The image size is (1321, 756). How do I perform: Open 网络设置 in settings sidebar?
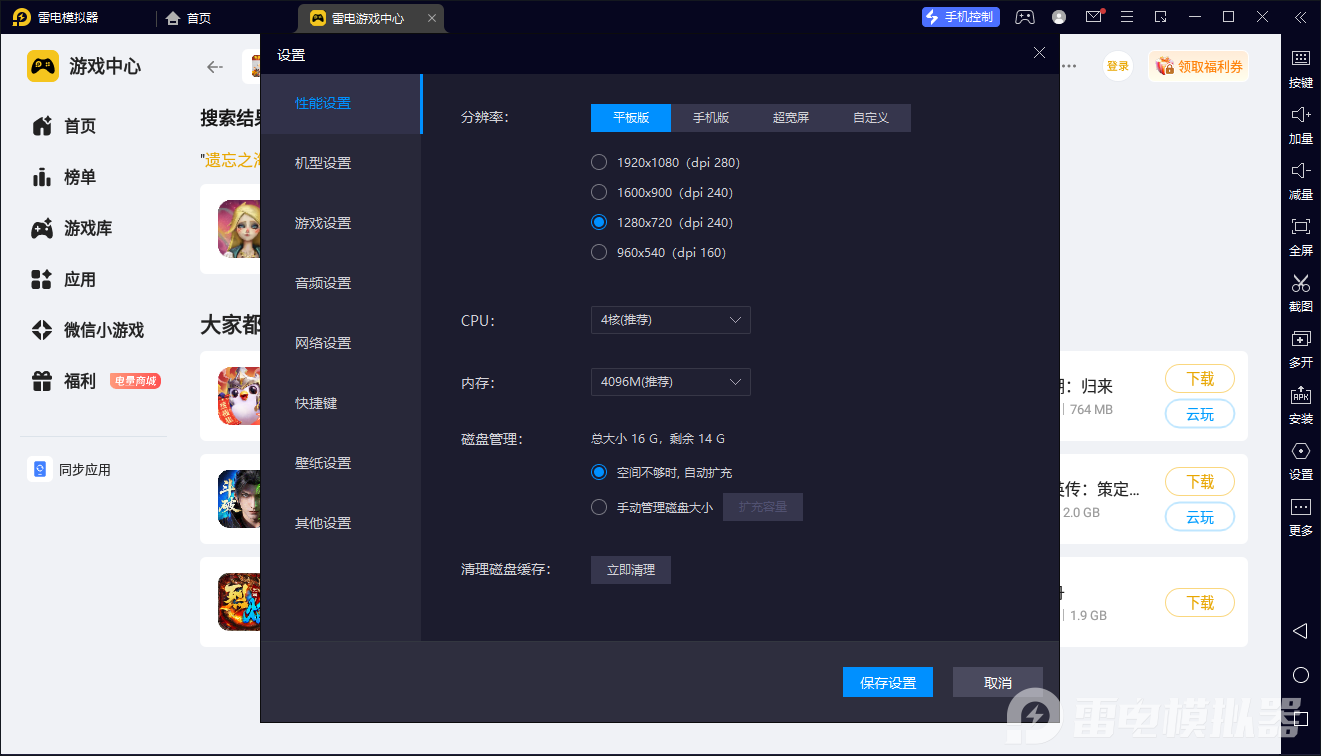[323, 343]
